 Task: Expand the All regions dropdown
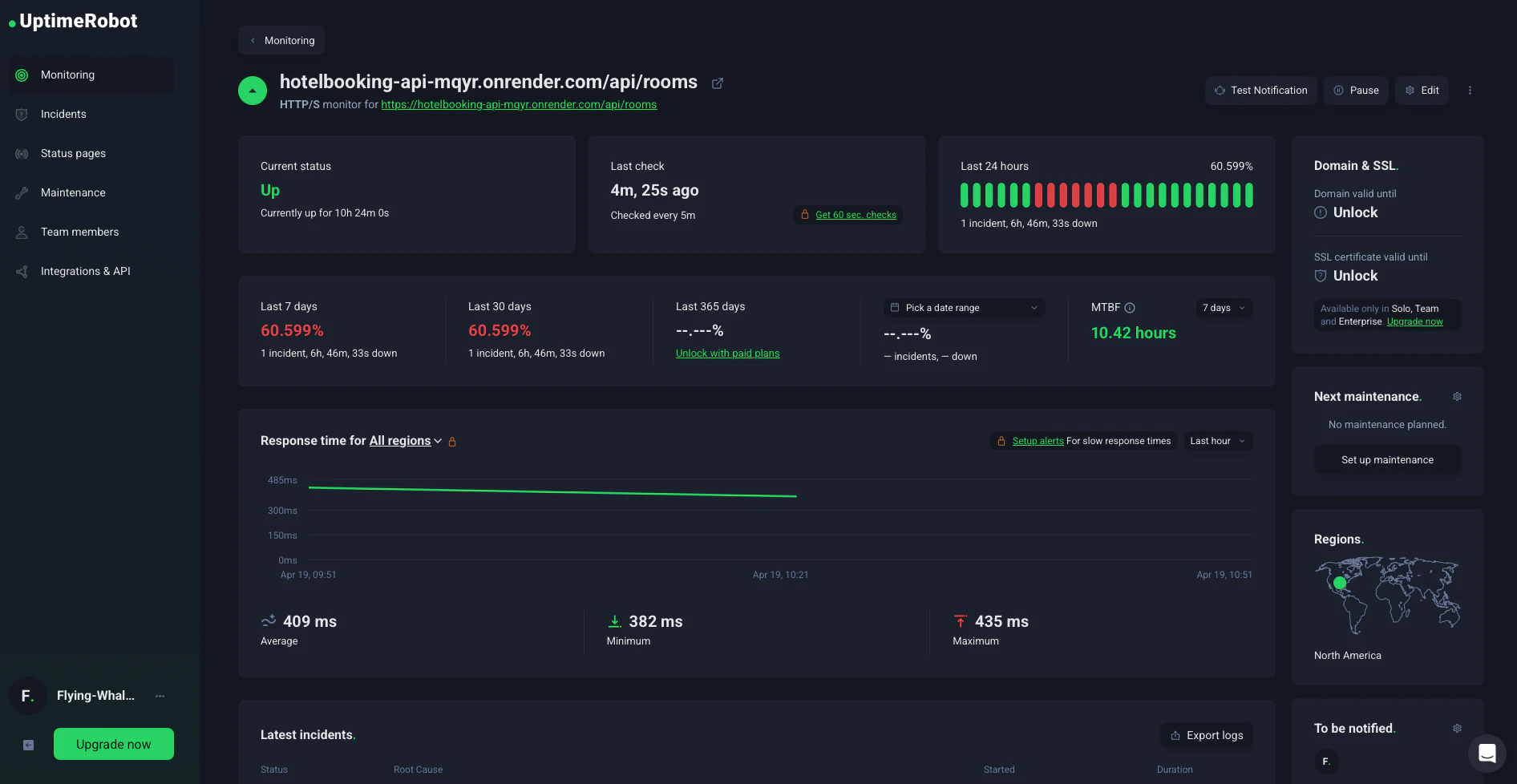[x=406, y=441]
